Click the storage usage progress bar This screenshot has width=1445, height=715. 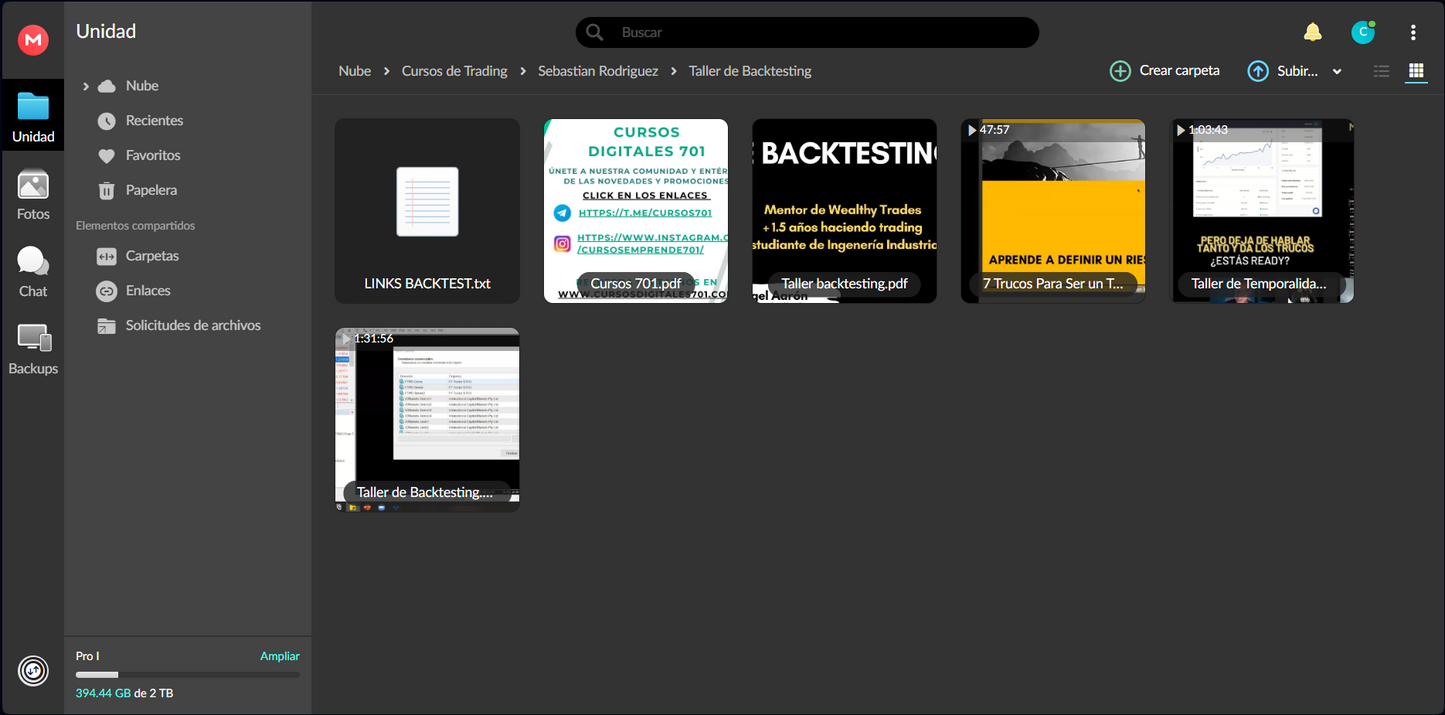pos(187,674)
